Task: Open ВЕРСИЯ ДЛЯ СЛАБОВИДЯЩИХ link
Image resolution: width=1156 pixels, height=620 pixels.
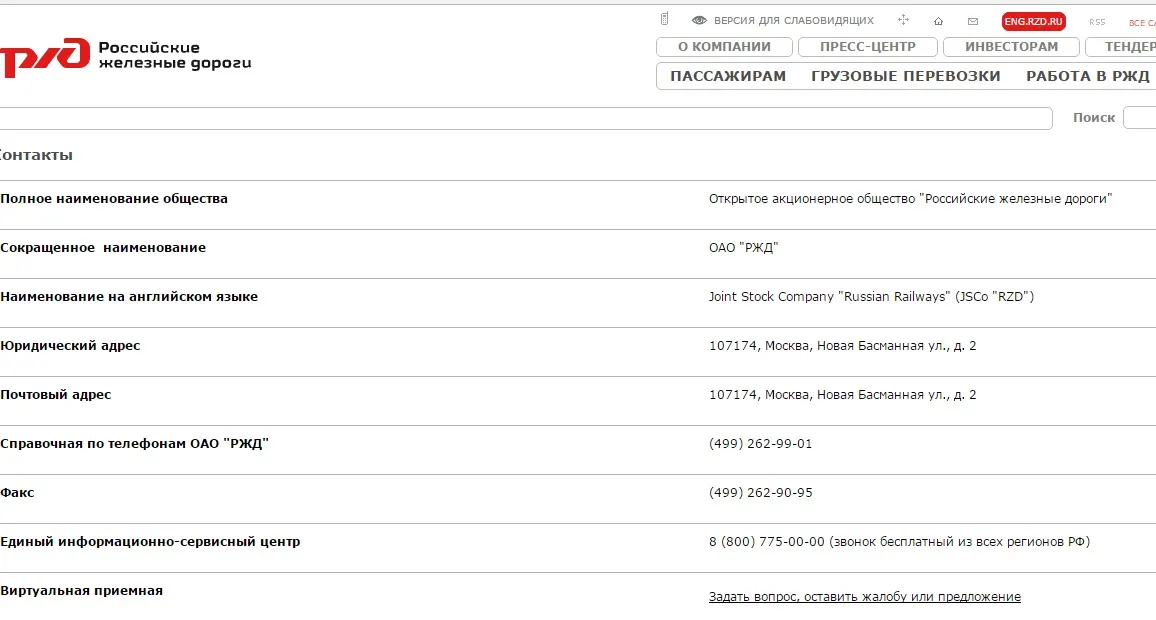Action: click(x=793, y=21)
